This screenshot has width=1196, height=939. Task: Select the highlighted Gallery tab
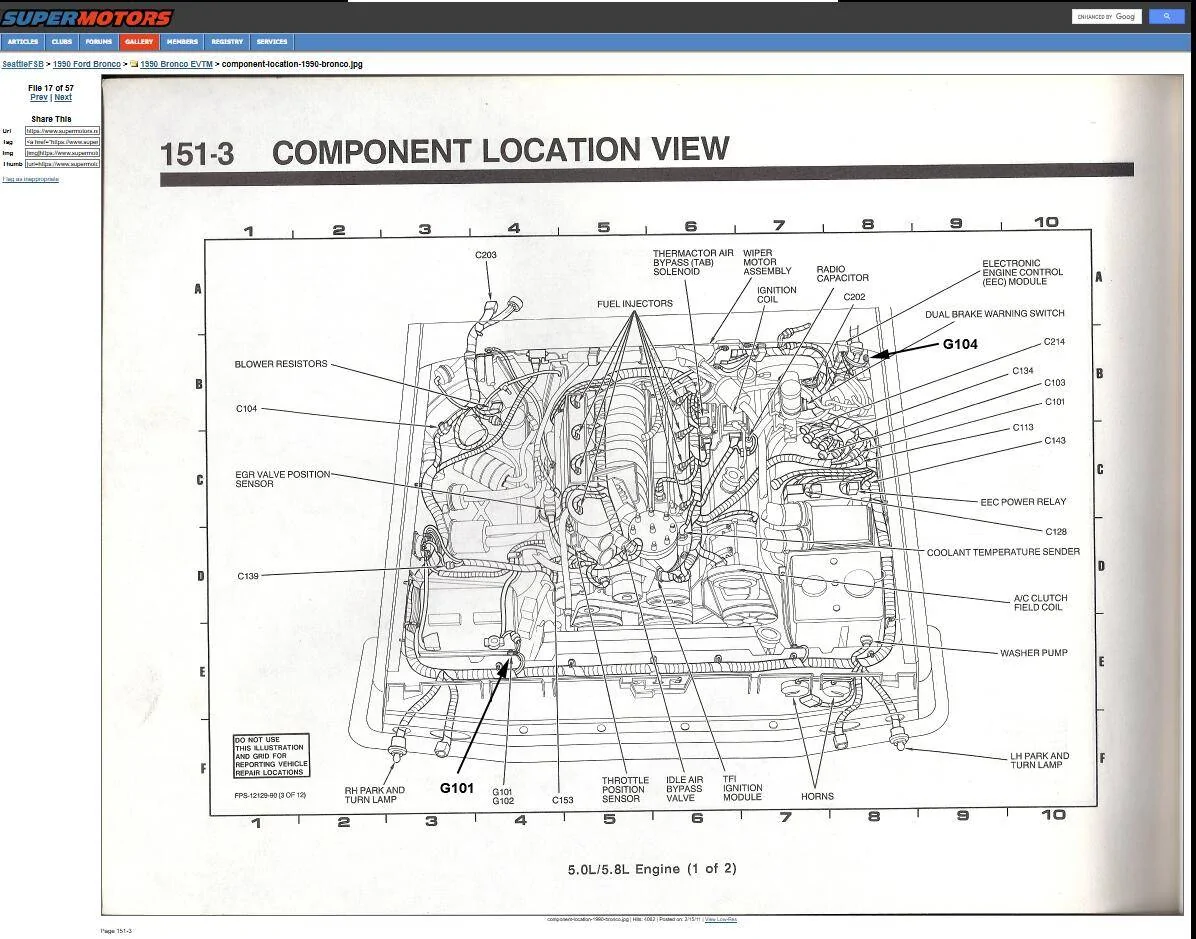(x=139, y=41)
